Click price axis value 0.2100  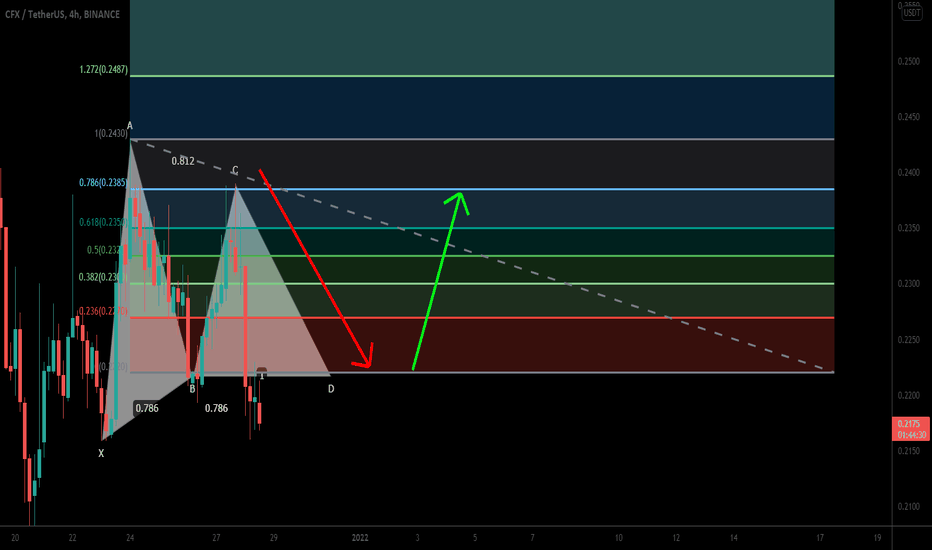(x=908, y=507)
